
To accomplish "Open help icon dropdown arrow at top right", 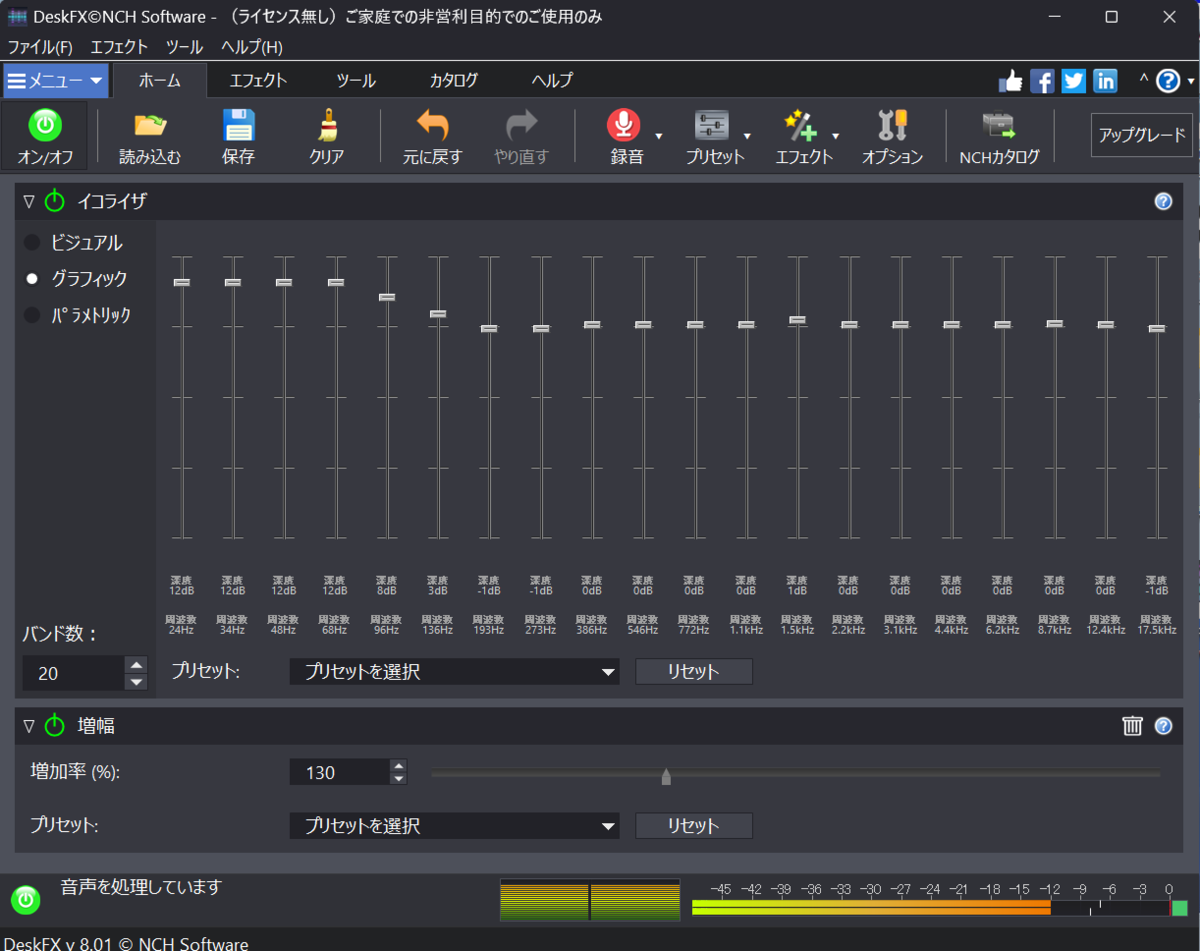I will [x=1191, y=81].
